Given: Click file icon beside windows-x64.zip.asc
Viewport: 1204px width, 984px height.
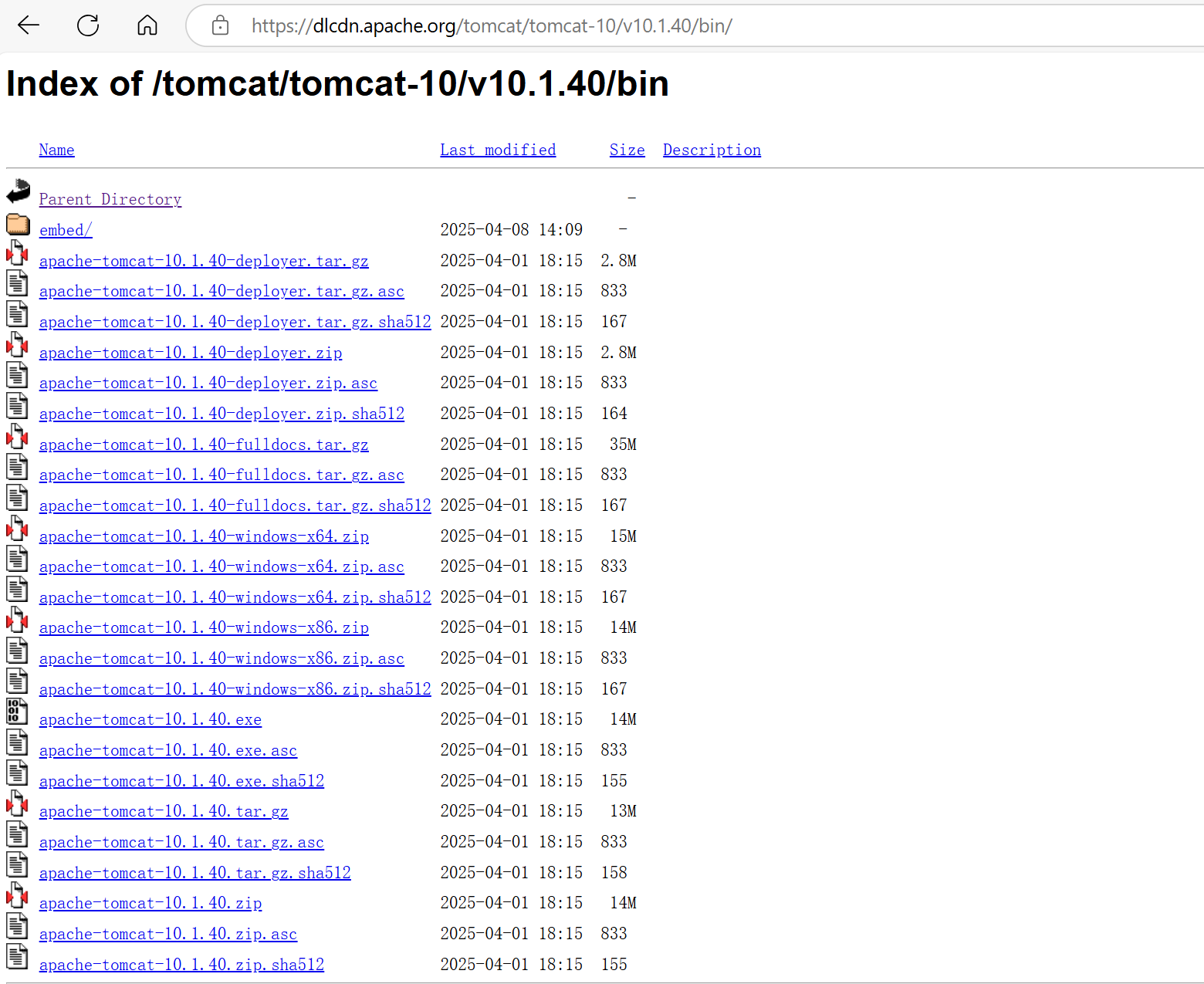Looking at the screenshot, I should [18, 559].
